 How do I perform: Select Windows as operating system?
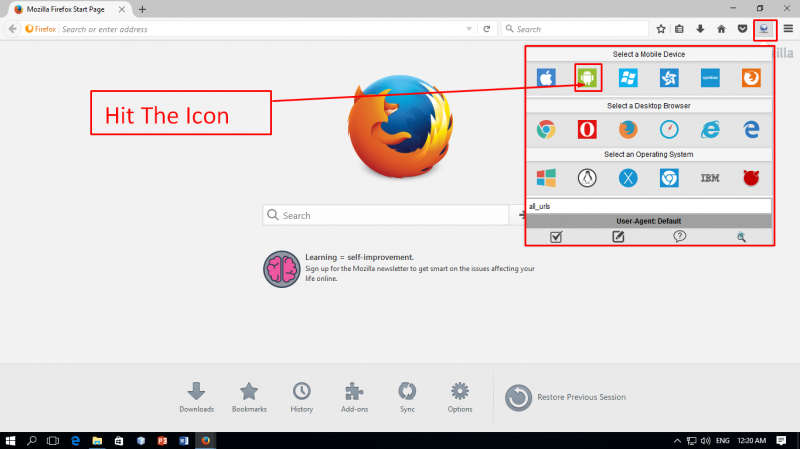click(x=546, y=178)
